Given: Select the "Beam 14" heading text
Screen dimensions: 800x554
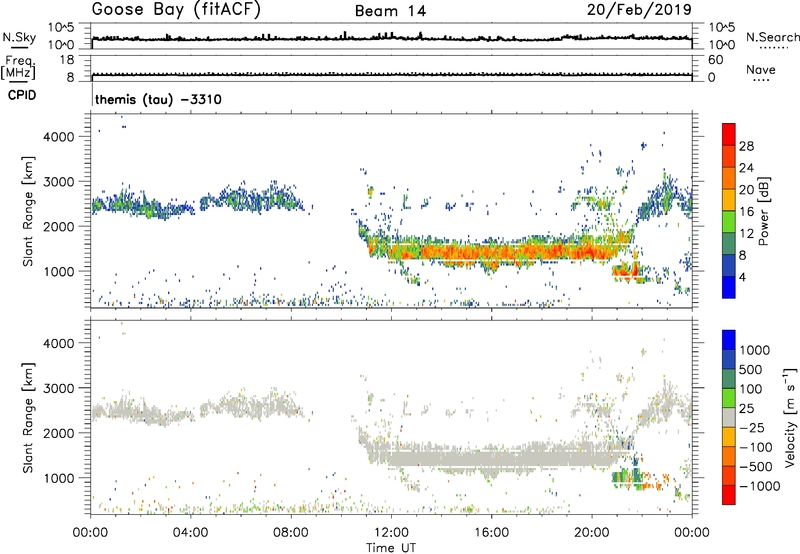Looking at the screenshot, I should pos(390,11).
